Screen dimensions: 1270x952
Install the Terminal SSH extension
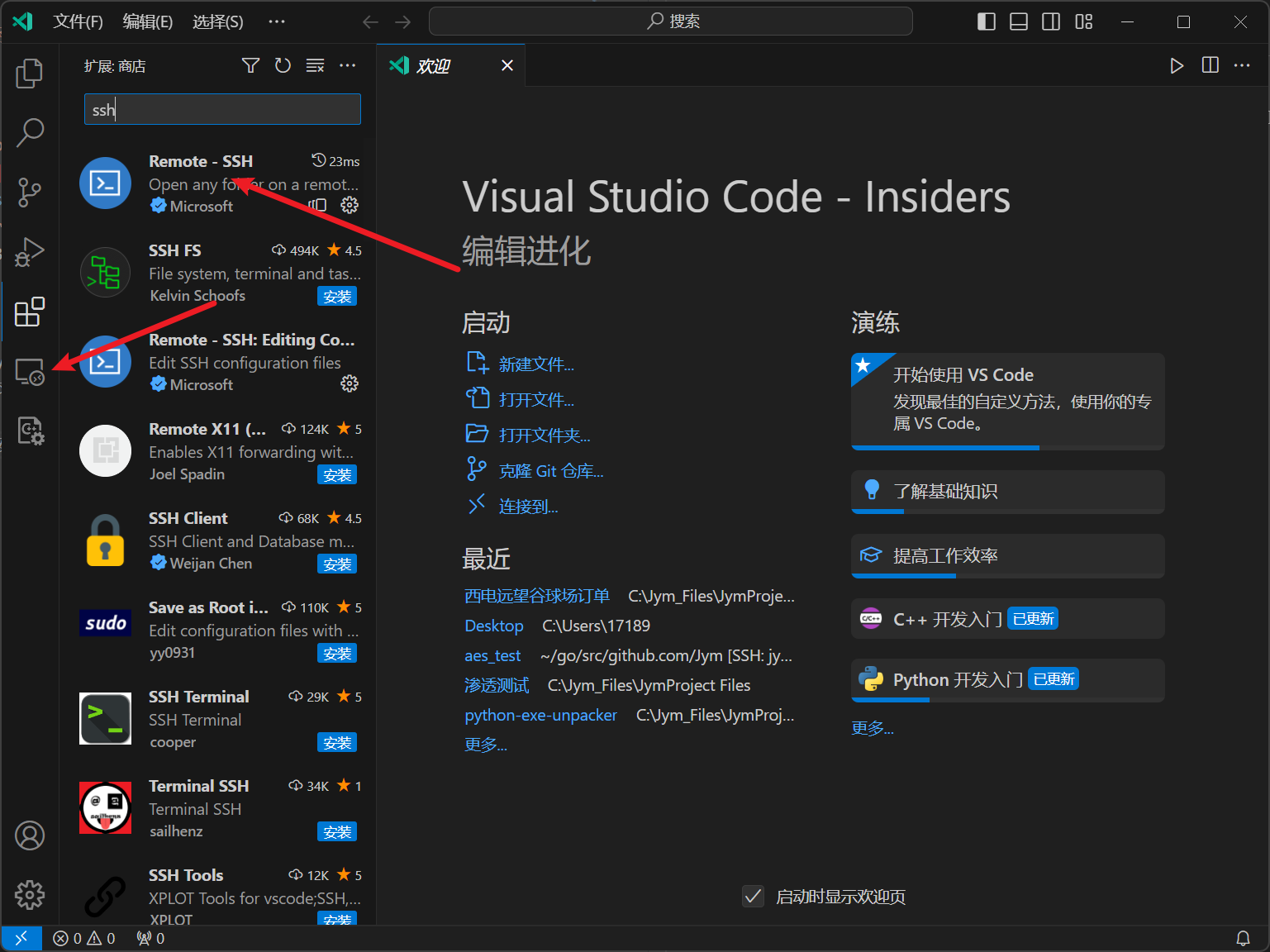[337, 832]
